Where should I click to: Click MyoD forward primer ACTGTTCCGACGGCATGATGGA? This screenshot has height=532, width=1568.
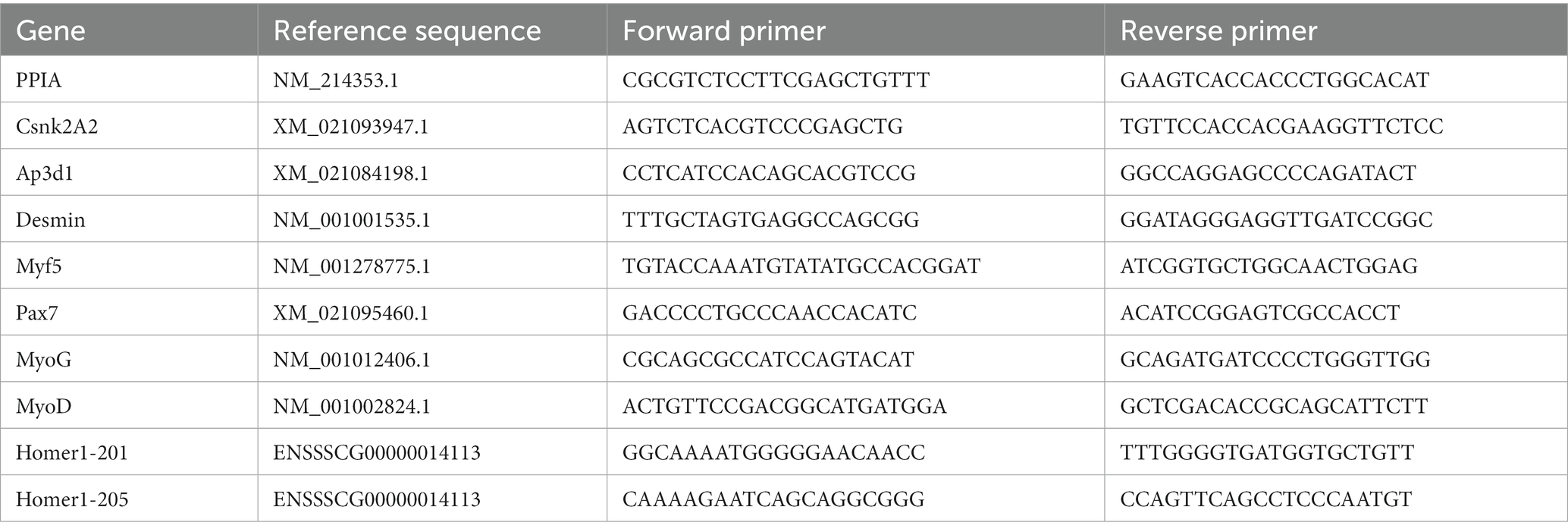(784, 406)
